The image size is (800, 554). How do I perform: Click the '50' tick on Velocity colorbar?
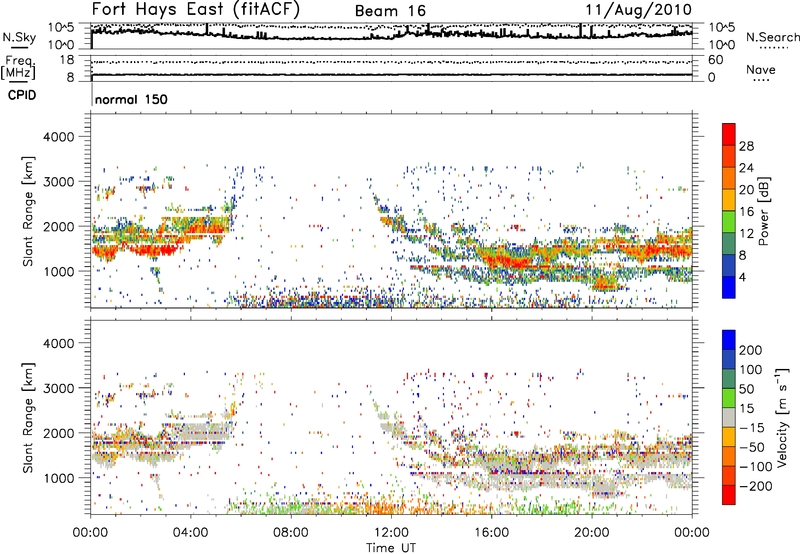click(746, 389)
